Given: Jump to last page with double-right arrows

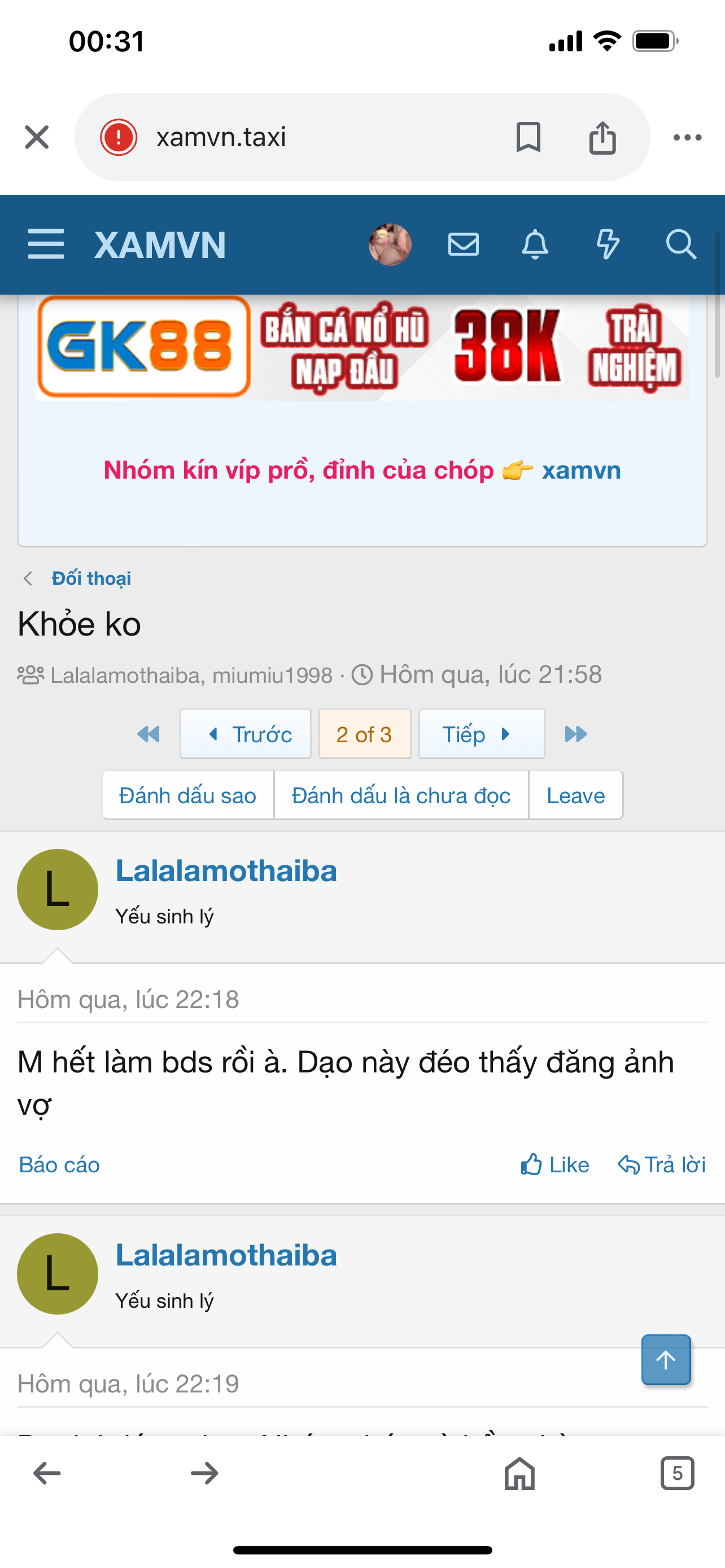Looking at the screenshot, I should pyautogui.click(x=576, y=734).
